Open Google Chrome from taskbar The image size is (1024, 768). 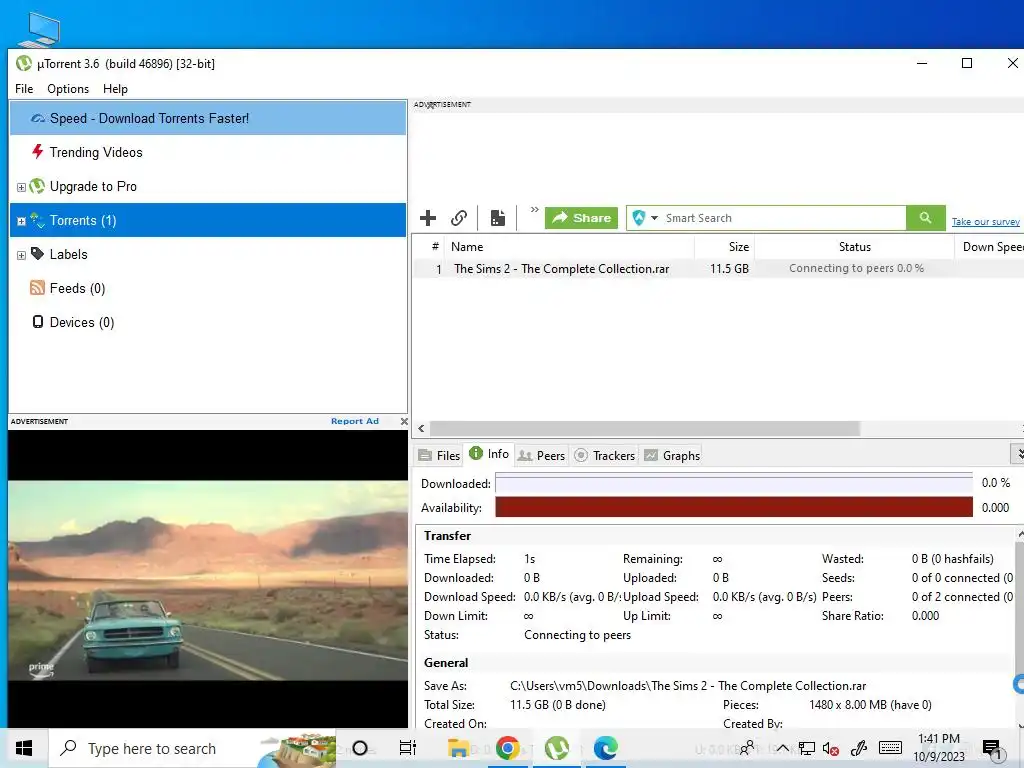click(507, 748)
